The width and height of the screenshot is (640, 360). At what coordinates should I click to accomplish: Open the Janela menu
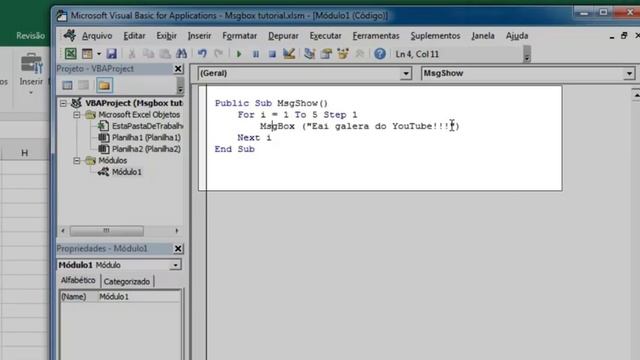[483, 36]
